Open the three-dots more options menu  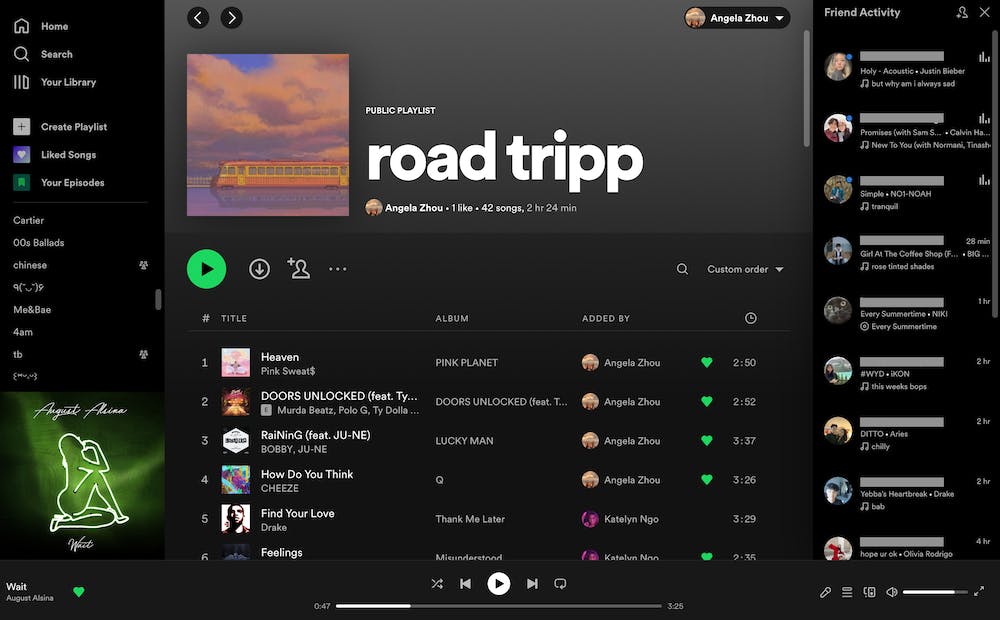tap(337, 269)
